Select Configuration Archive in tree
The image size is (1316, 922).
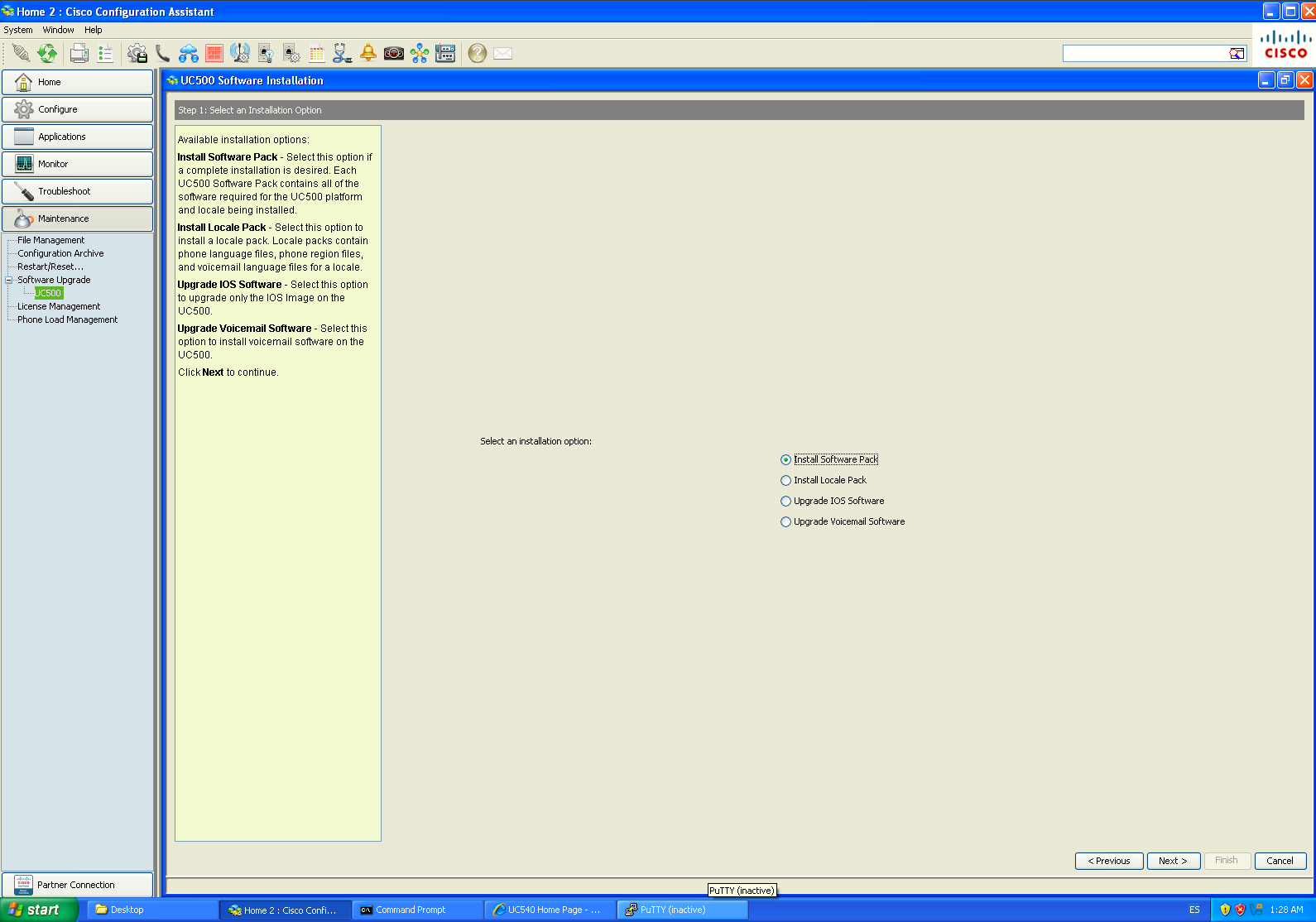point(61,253)
